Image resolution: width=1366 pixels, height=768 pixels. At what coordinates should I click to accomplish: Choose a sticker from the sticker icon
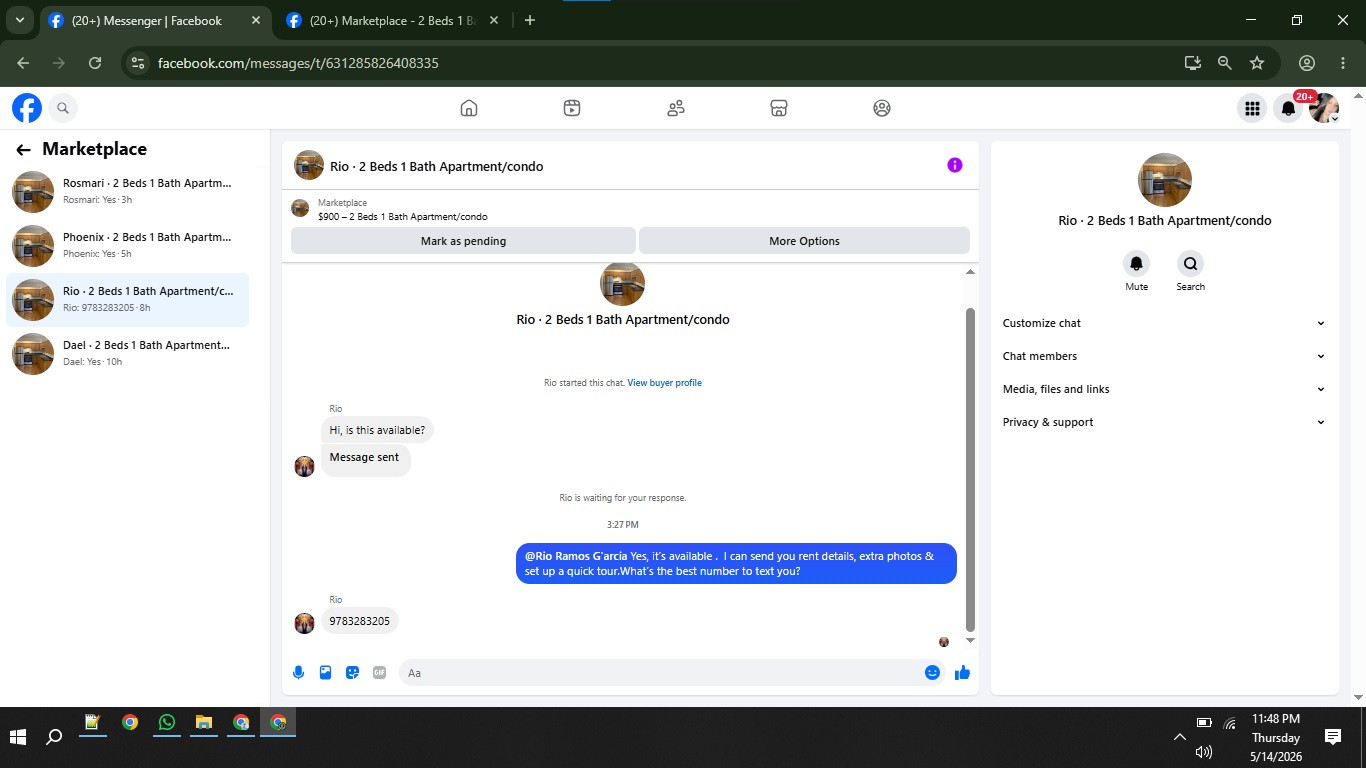coord(352,673)
